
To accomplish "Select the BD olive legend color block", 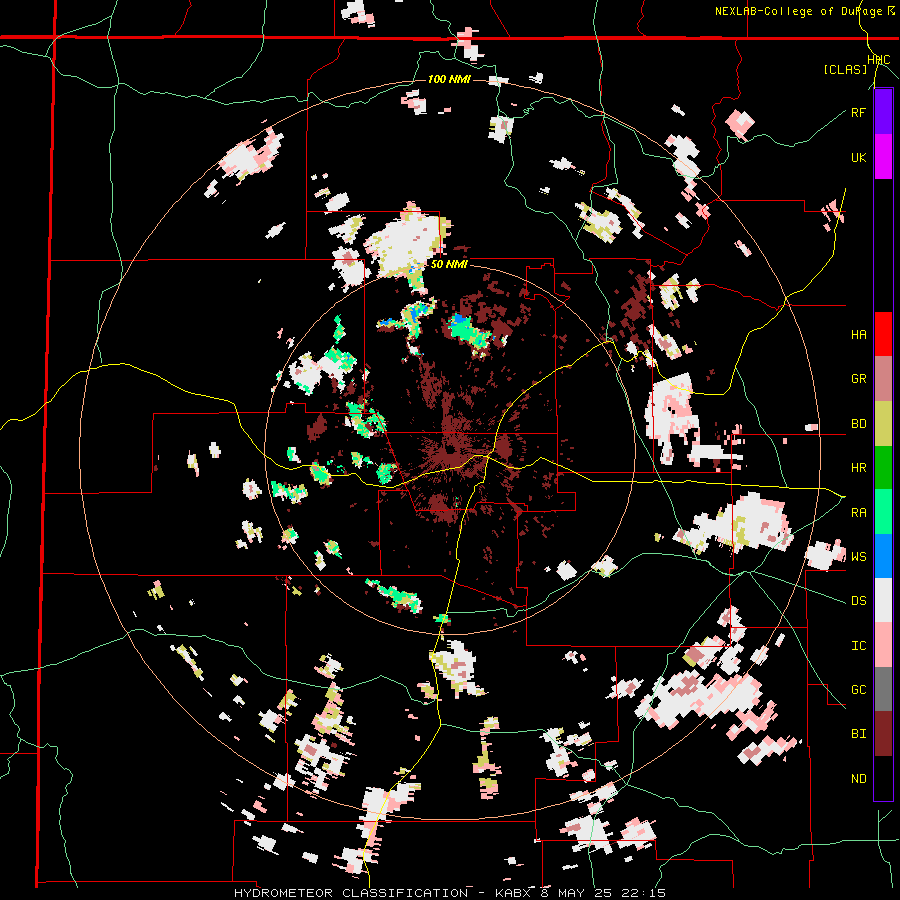I will [x=883, y=424].
